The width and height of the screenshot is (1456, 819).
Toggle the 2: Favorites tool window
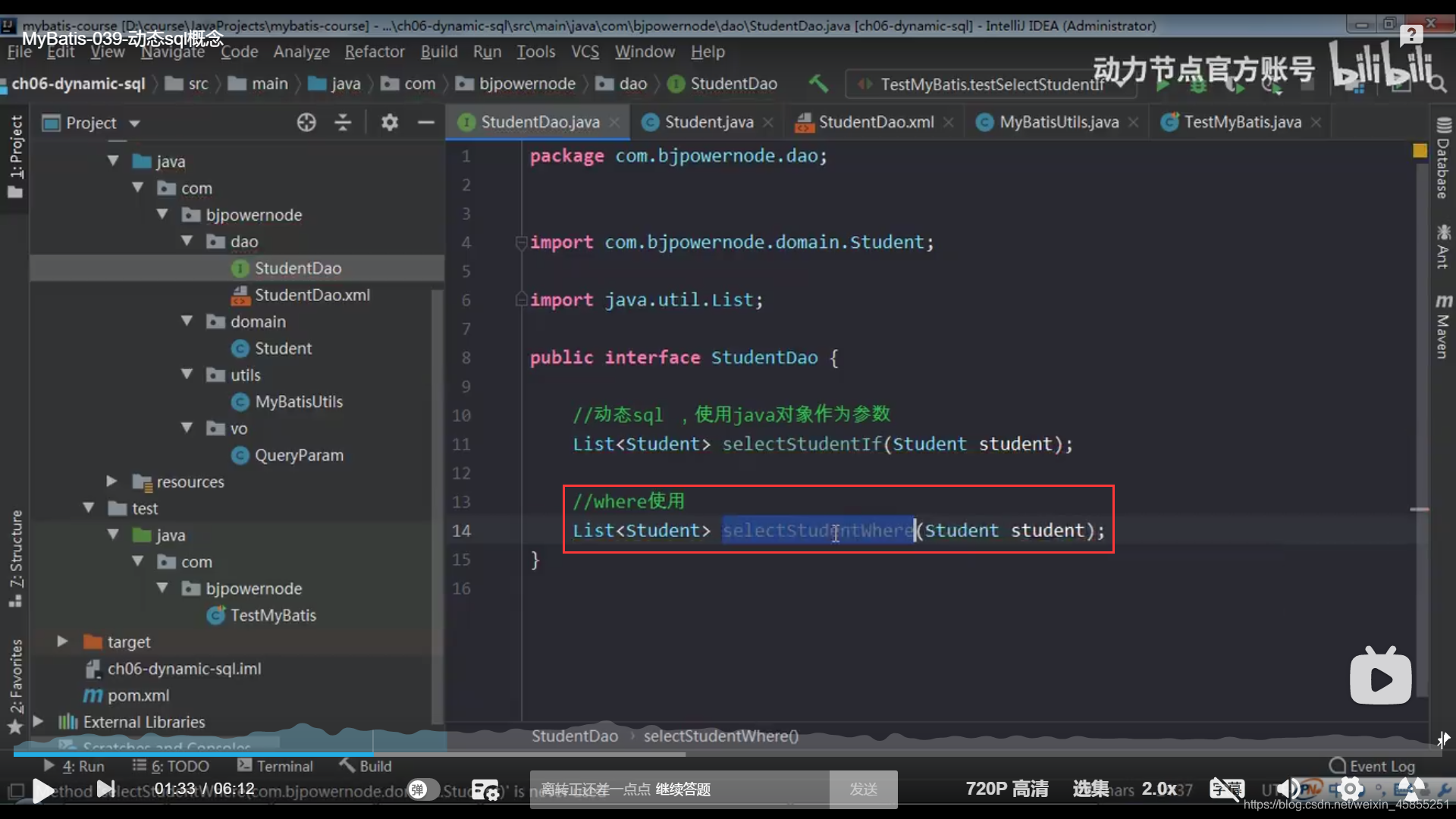(15, 686)
